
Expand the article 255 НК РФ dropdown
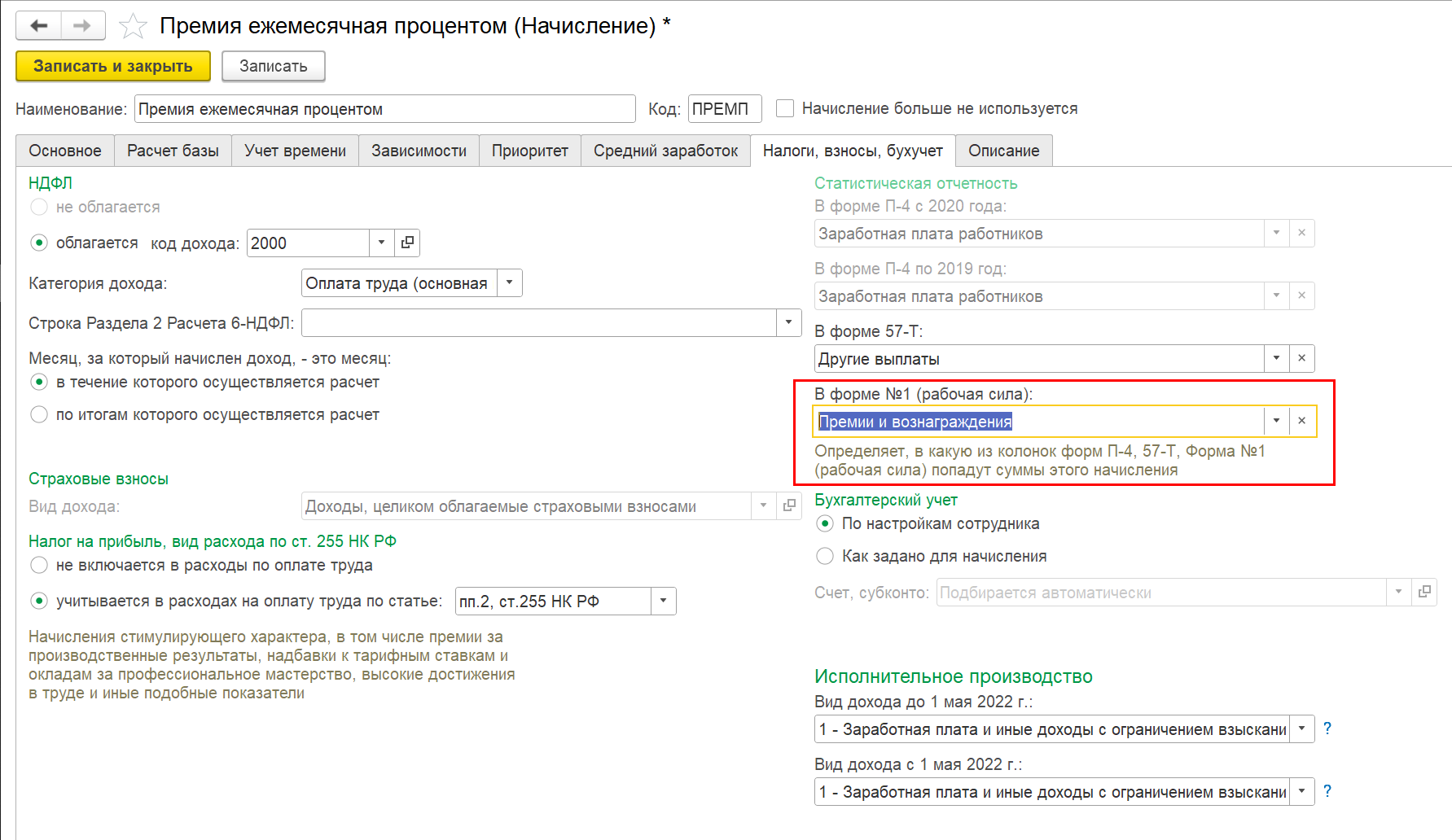click(x=663, y=601)
